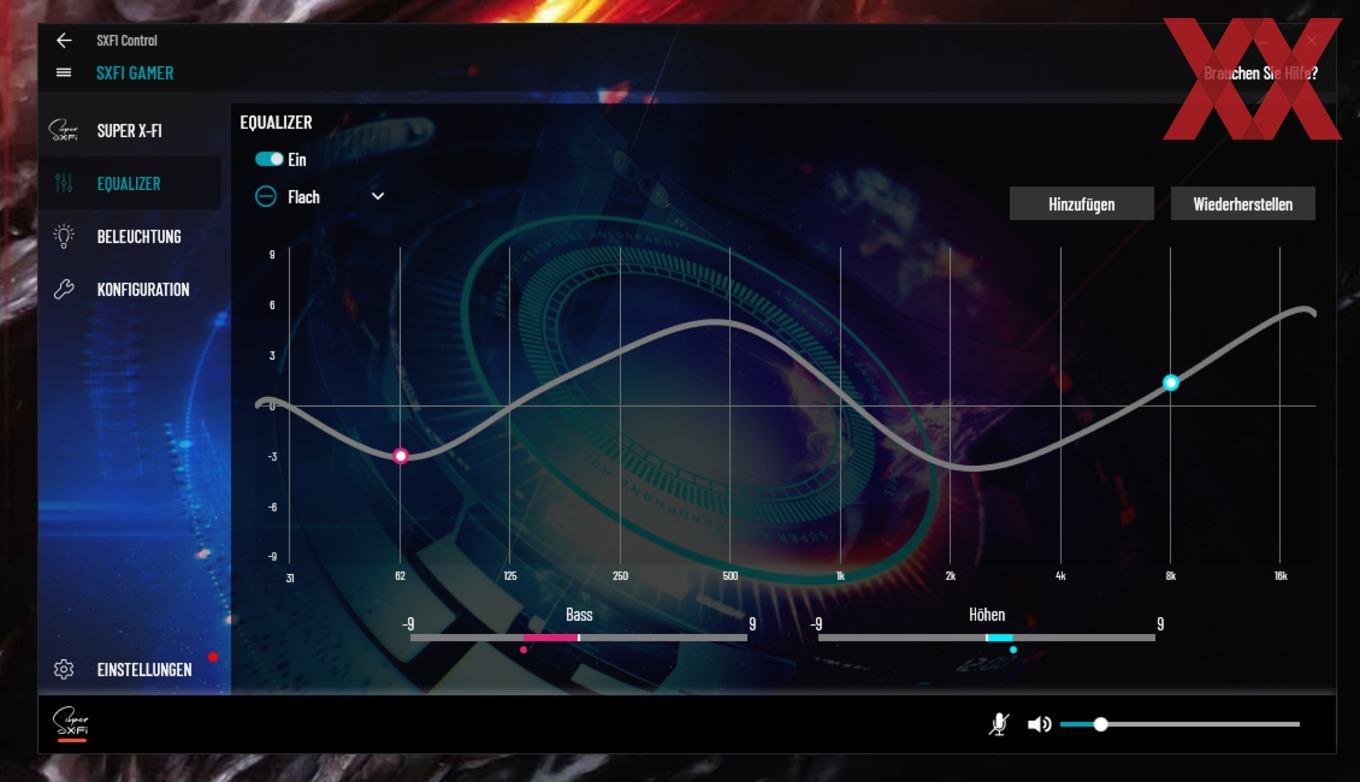Screen dimensions: 1360x782
Task: Open the hamburger menu
Action: (64, 72)
